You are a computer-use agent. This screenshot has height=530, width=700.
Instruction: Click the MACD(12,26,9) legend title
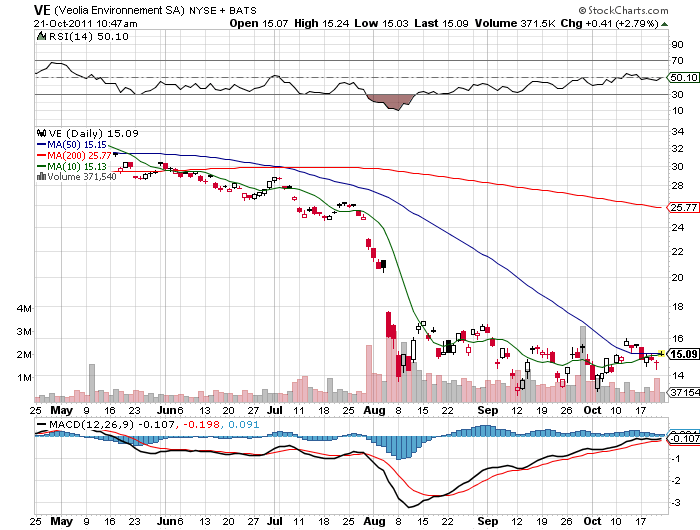click(91, 424)
